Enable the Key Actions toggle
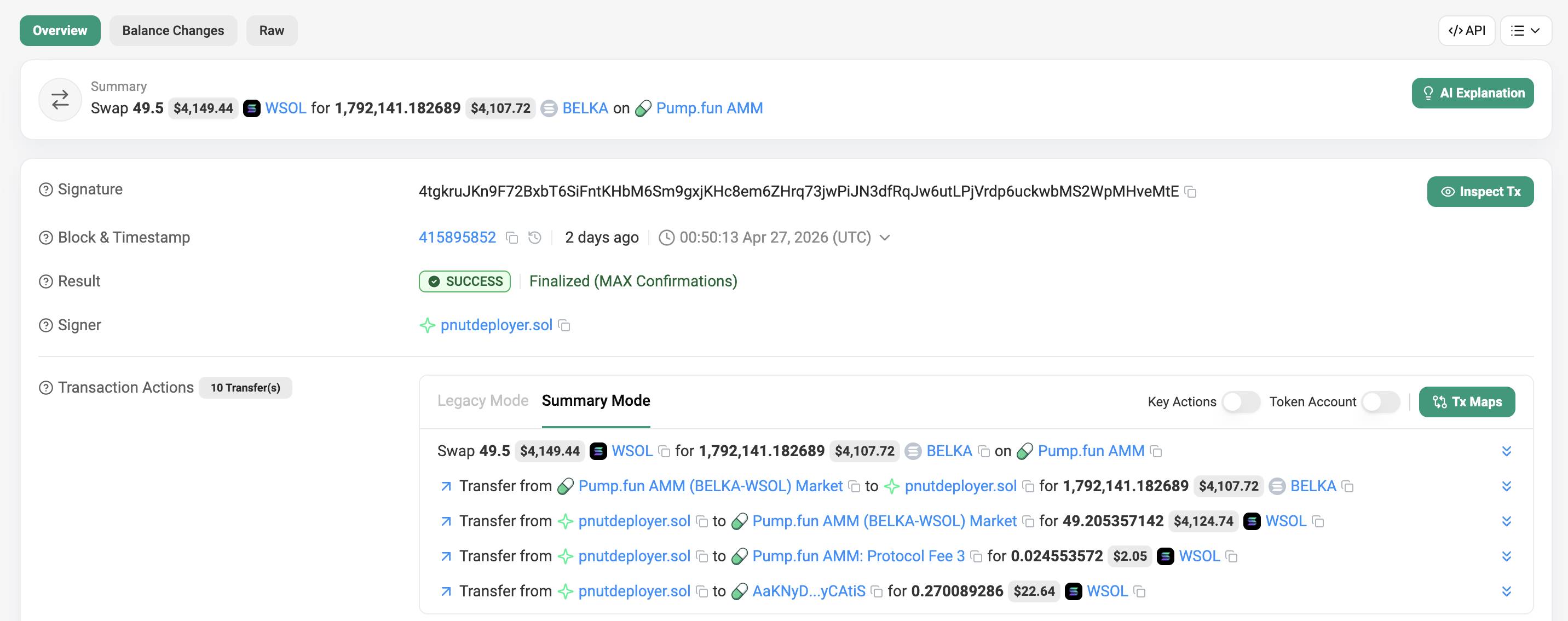 [x=1241, y=402]
